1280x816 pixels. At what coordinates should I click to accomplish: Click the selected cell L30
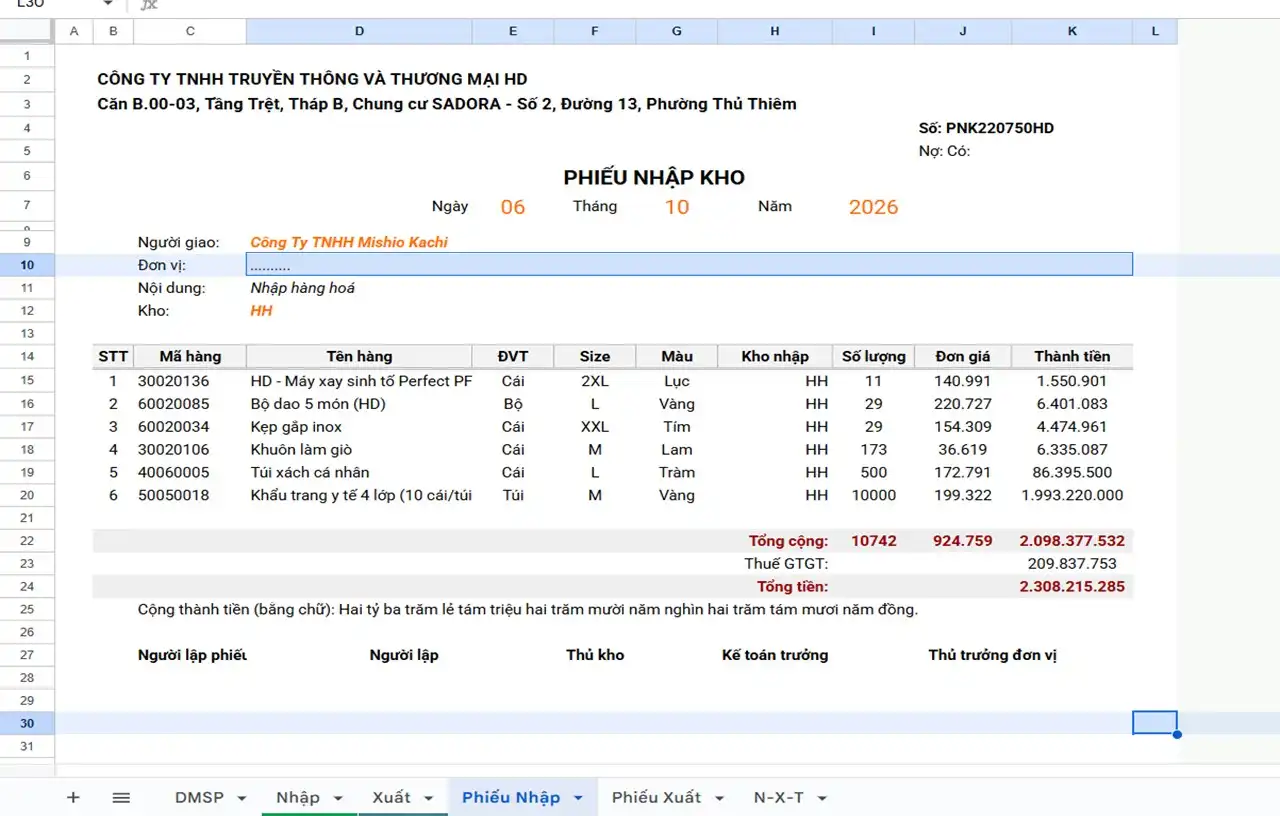point(1154,723)
